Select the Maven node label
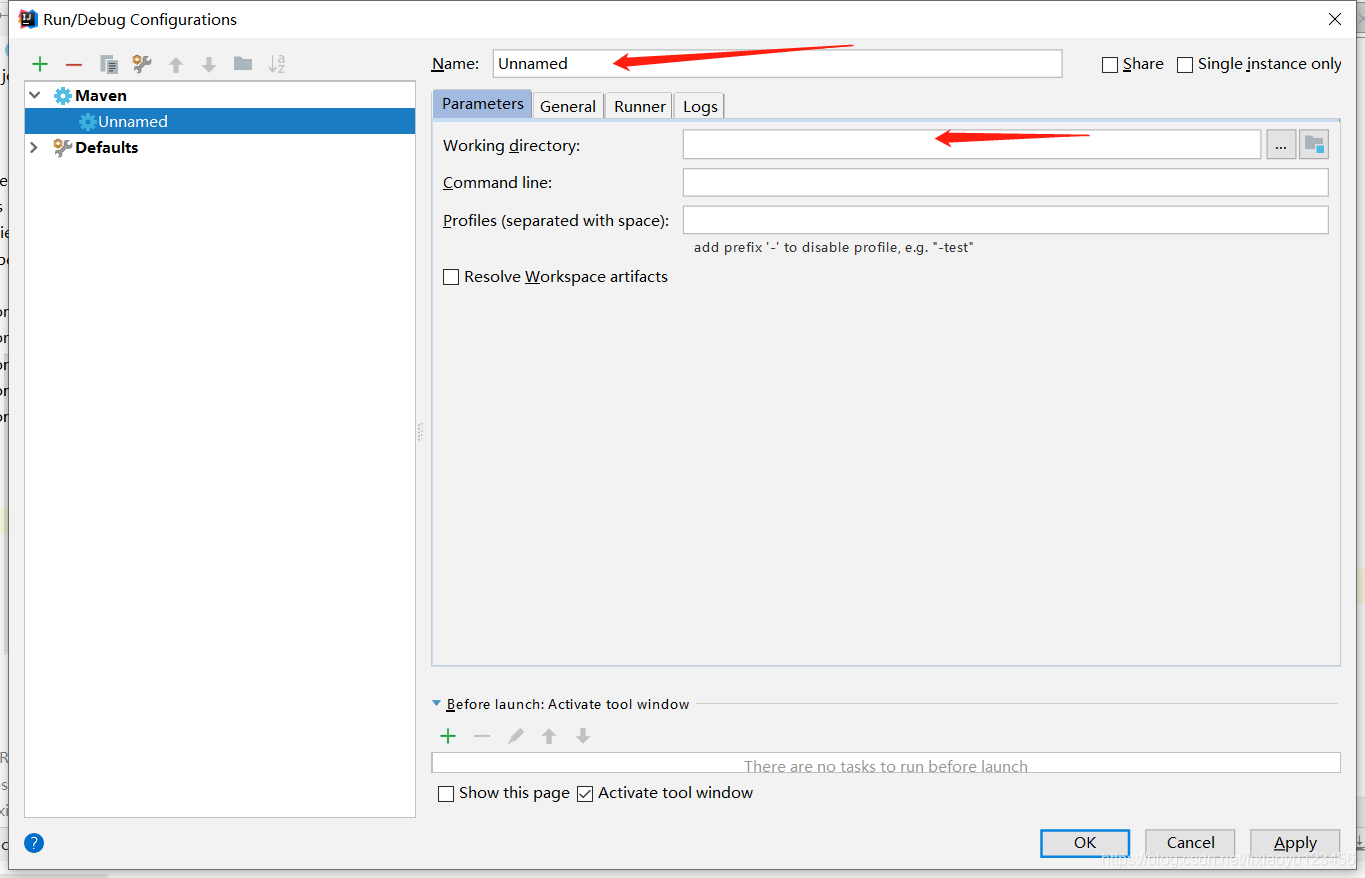Image resolution: width=1365 pixels, height=878 pixels. [x=101, y=96]
